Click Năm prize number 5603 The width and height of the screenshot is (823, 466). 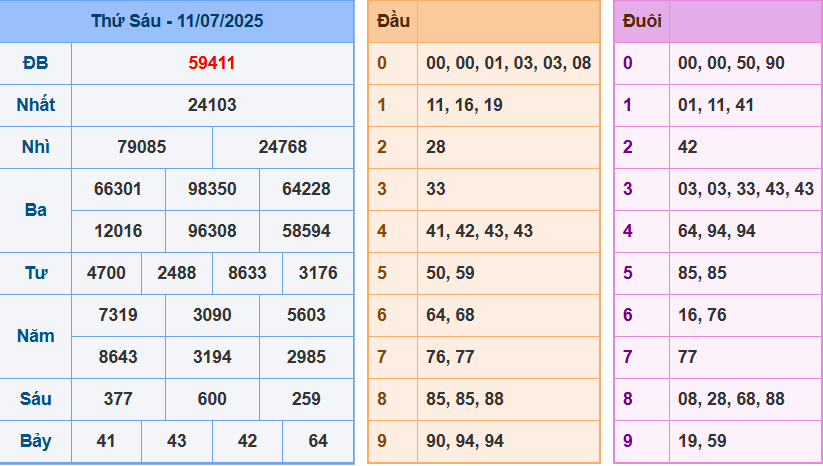coord(307,315)
